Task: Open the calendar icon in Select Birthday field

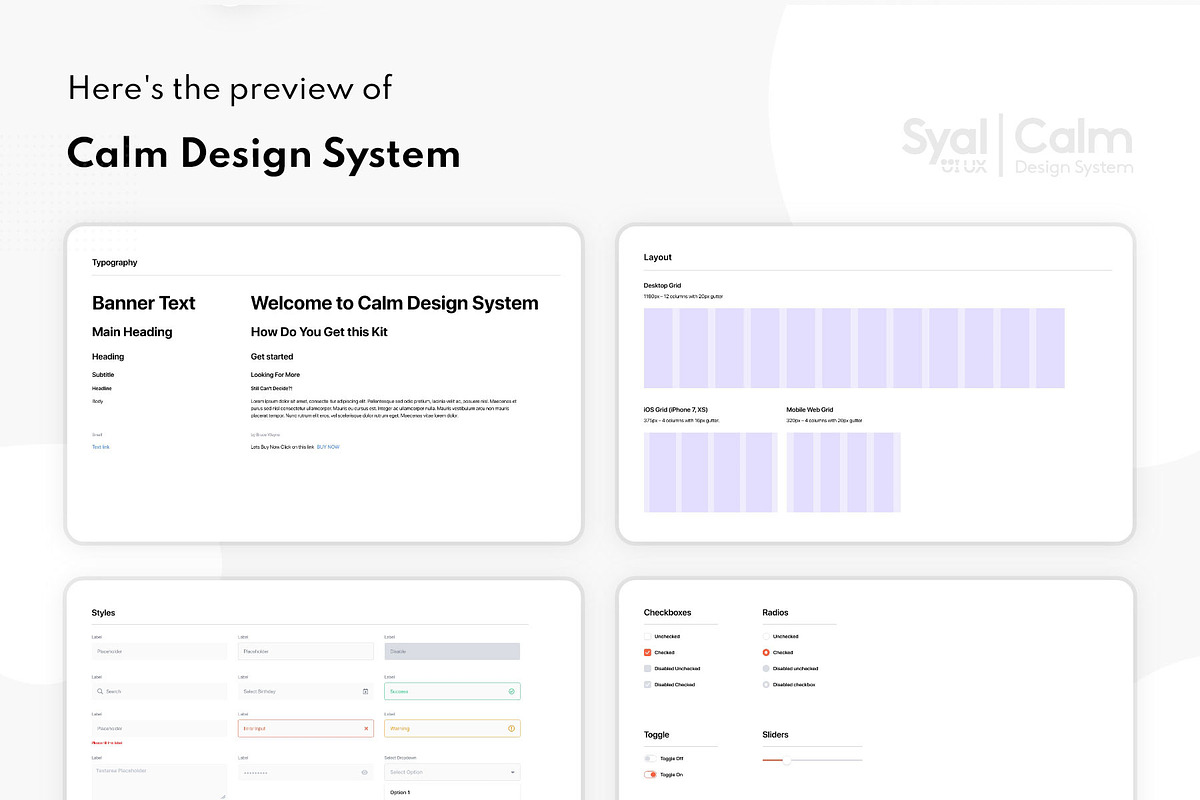Action: [365, 691]
